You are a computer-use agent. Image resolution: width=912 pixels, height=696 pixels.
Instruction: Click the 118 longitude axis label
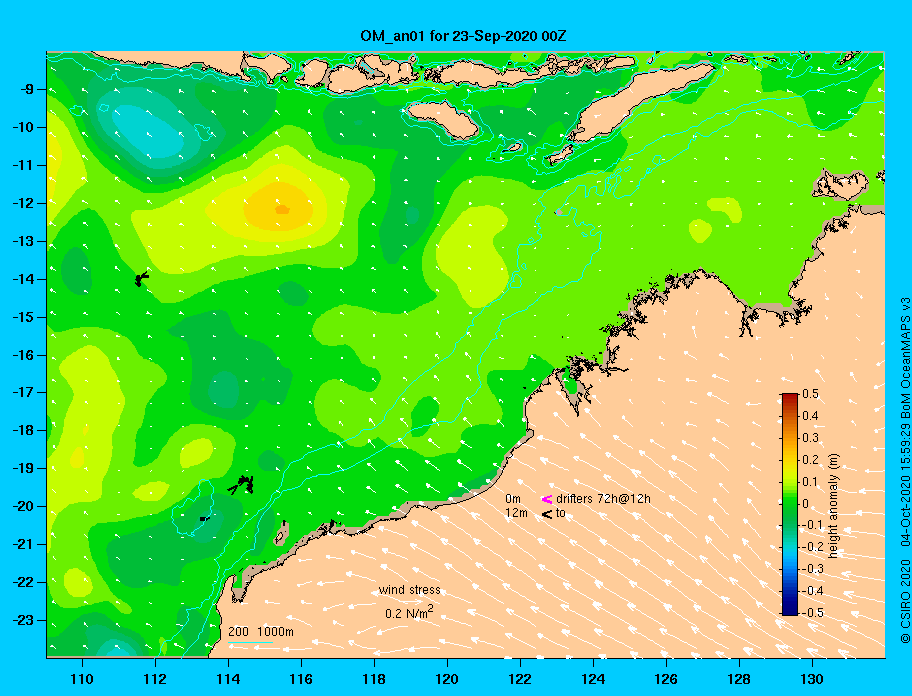click(x=375, y=679)
